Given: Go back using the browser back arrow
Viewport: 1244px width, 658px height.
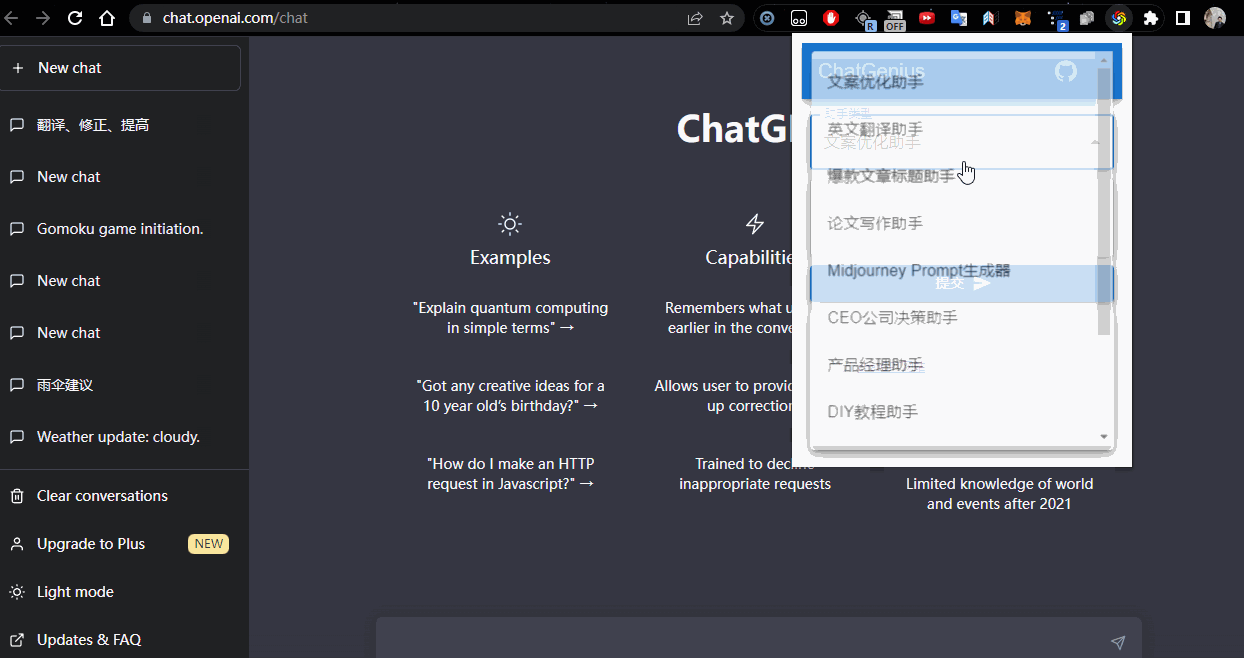Looking at the screenshot, I should (11, 18).
